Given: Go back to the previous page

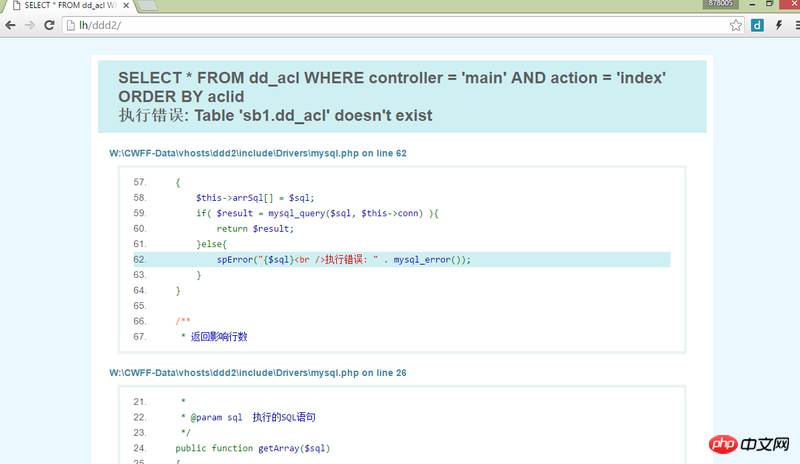Looking at the screenshot, I should tap(10, 25).
